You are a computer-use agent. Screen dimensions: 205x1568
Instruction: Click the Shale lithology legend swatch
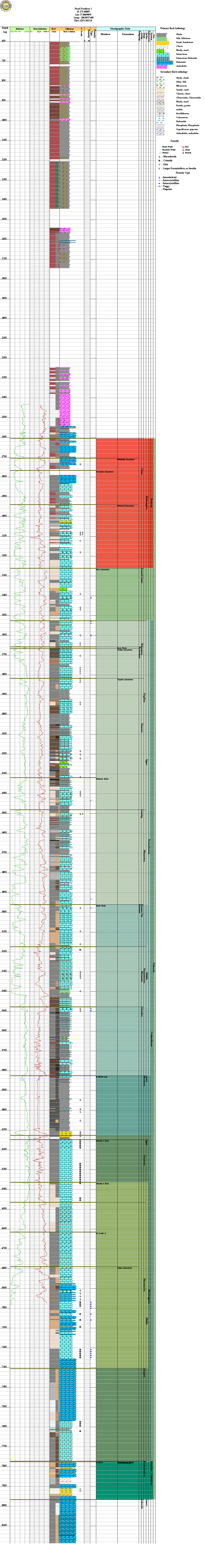click(162, 35)
